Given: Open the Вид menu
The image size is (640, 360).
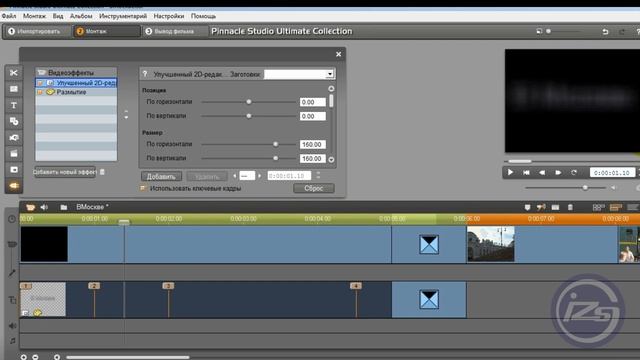Looking at the screenshot, I should 58,16.
